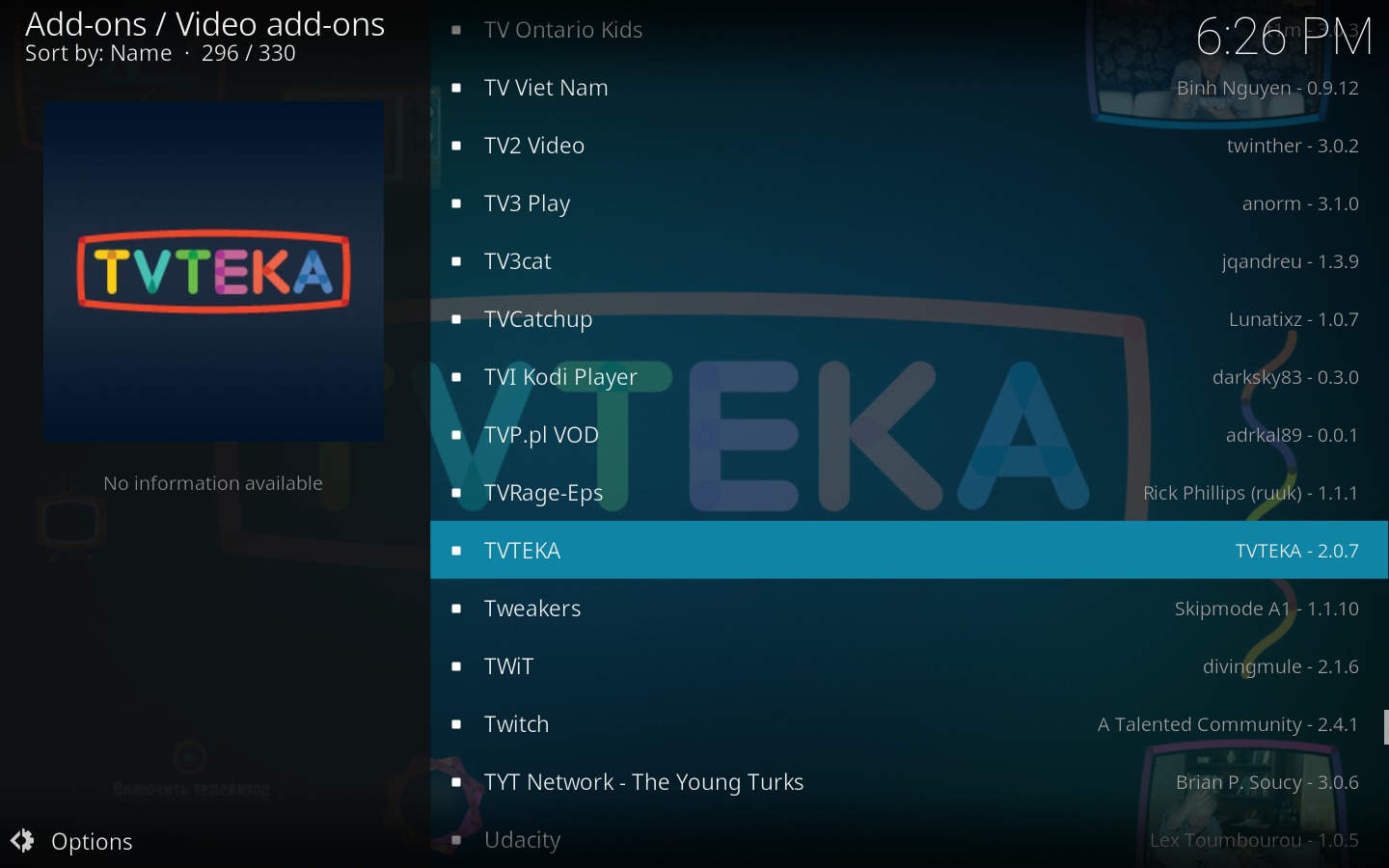Select the TV Ontario Kids entry
Screen dimensions: 1389x868
(x=909, y=30)
